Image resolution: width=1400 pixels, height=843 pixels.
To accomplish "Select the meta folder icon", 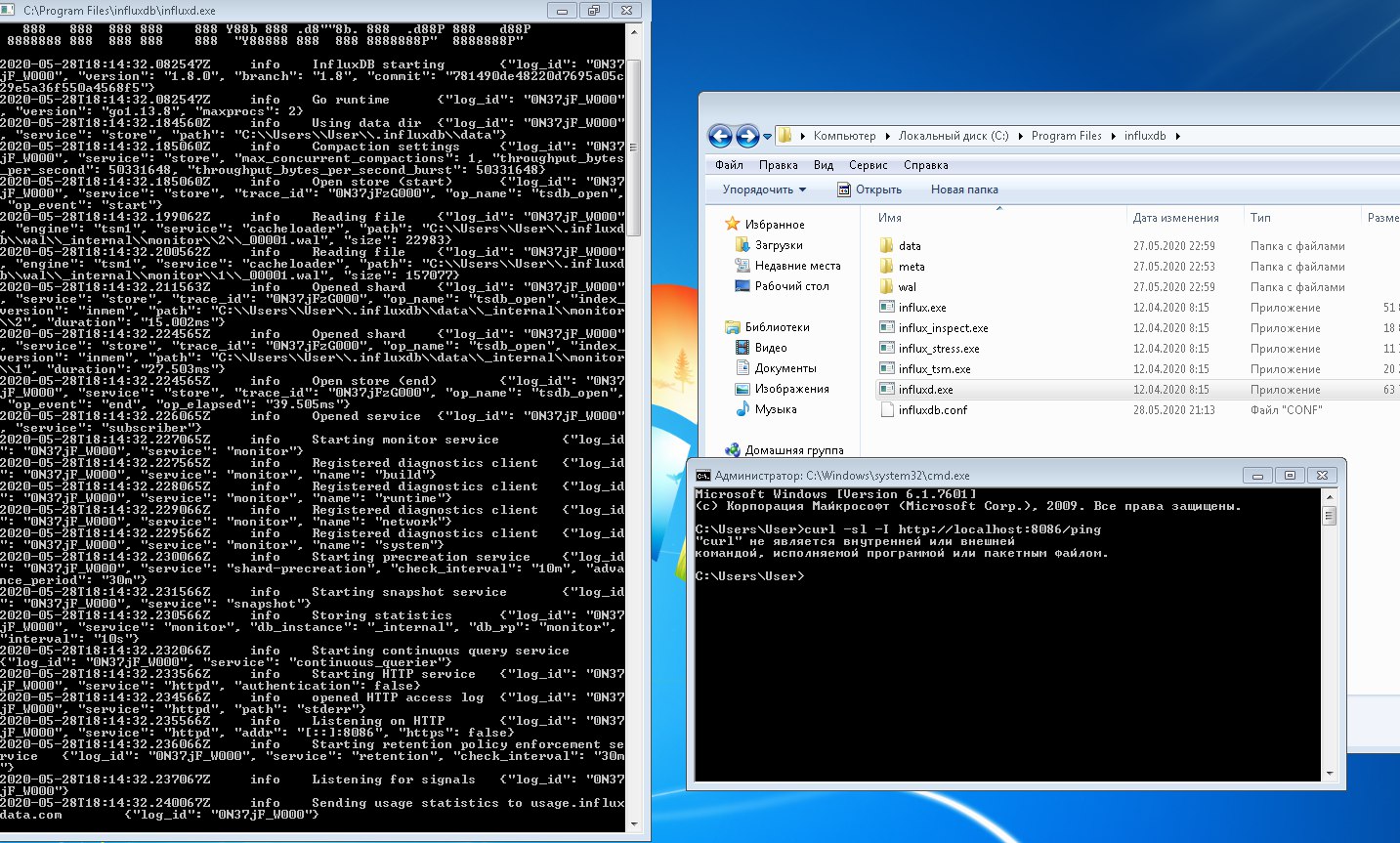I will point(887,266).
